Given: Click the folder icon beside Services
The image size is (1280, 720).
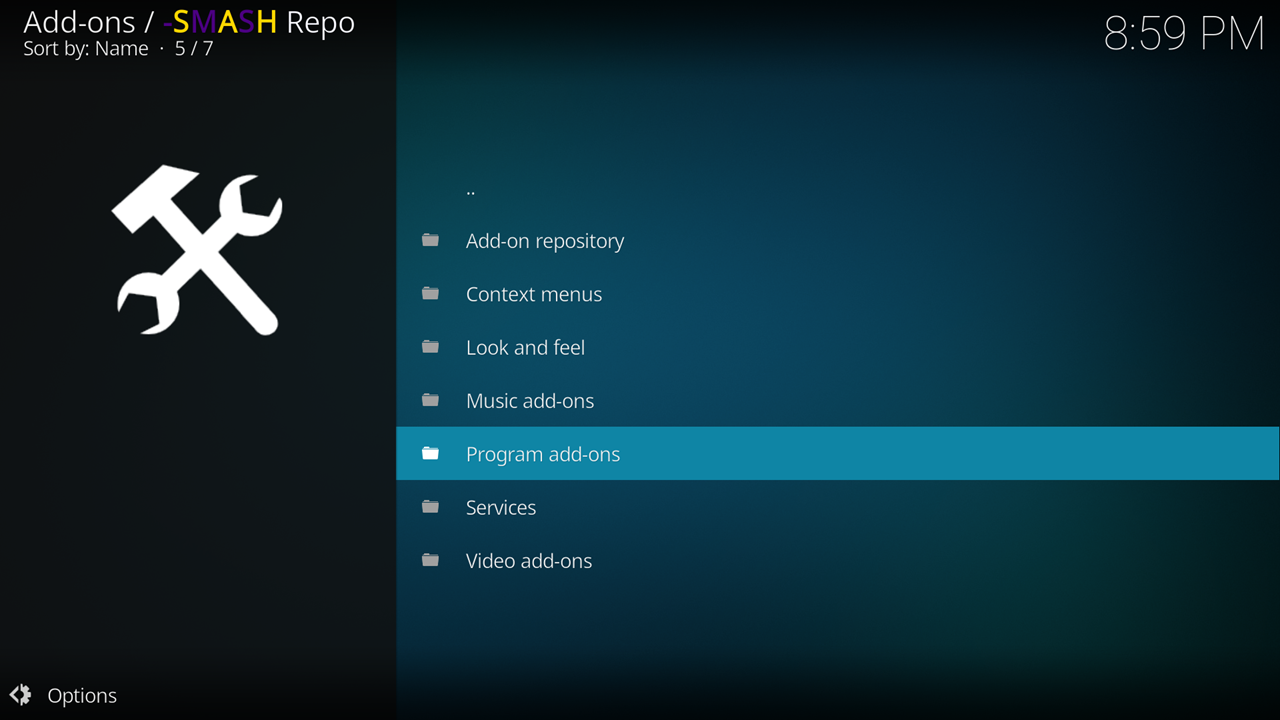Looking at the screenshot, I should click(x=430, y=507).
